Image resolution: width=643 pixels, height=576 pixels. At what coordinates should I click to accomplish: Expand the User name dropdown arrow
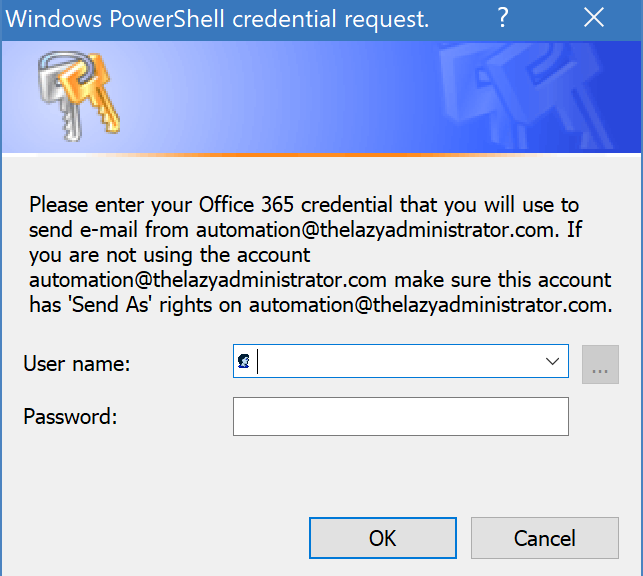pyautogui.click(x=552, y=361)
